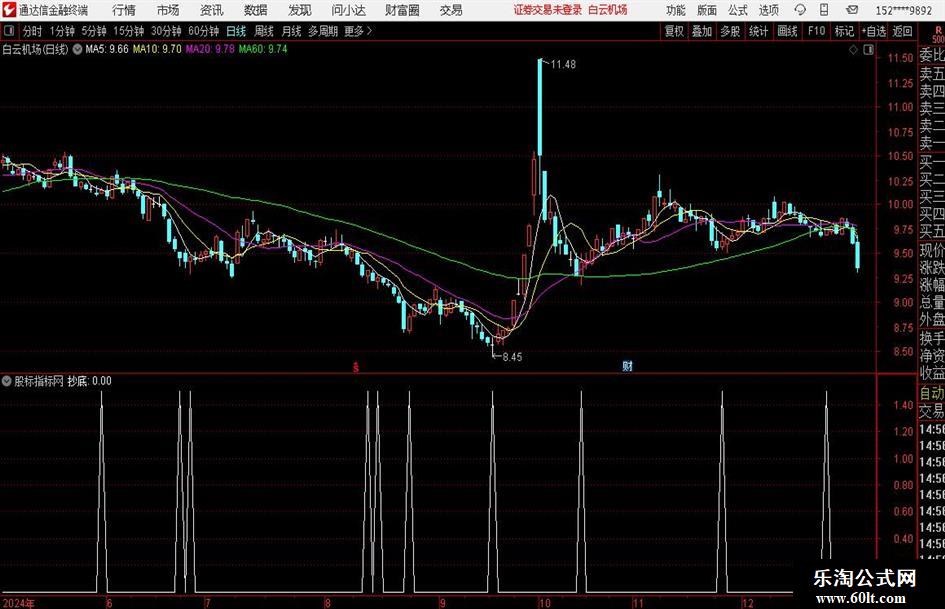Open the 行情 menu
This screenshot has height=609, width=945.
124,10
